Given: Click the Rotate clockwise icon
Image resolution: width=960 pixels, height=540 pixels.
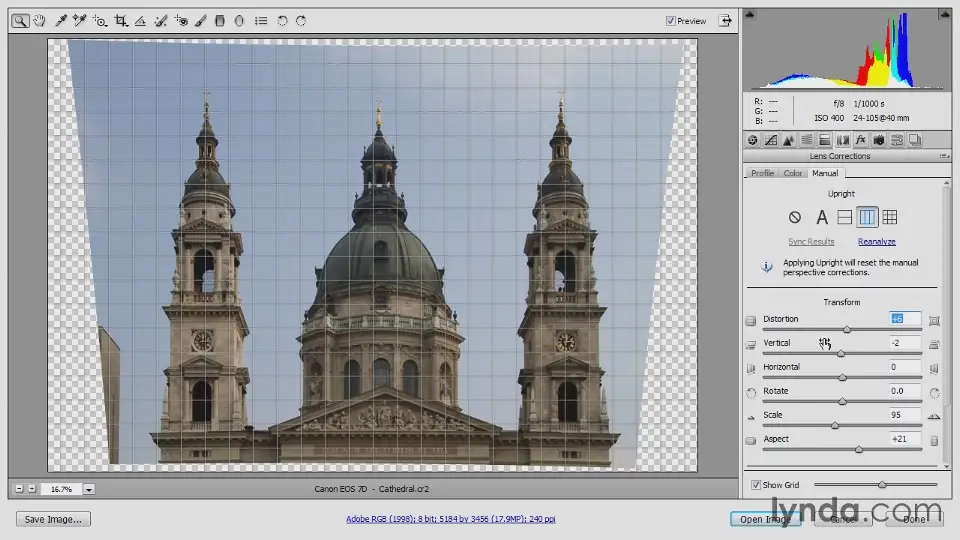Looking at the screenshot, I should point(301,20).
